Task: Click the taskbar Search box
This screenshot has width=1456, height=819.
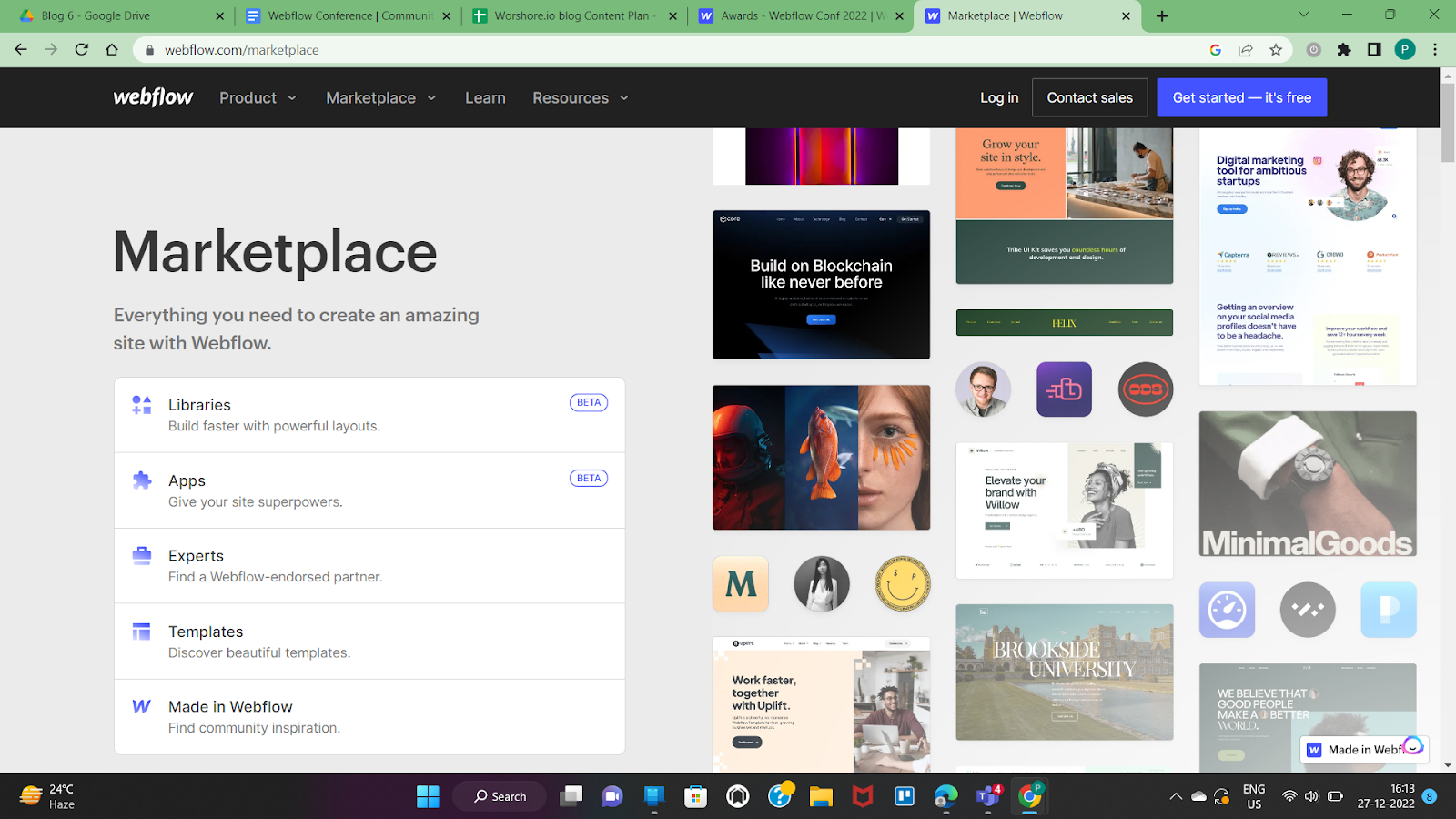Action: (x=500, y=796)
